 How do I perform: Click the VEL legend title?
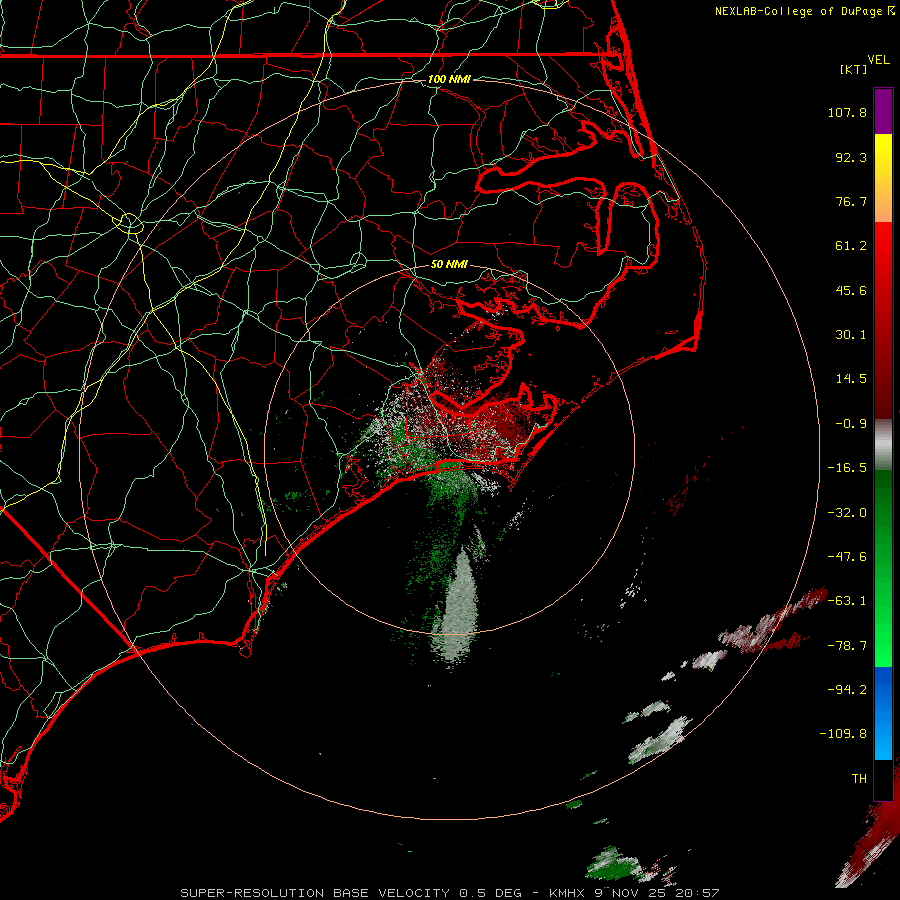pyautogui.click(x=878, y=60)
